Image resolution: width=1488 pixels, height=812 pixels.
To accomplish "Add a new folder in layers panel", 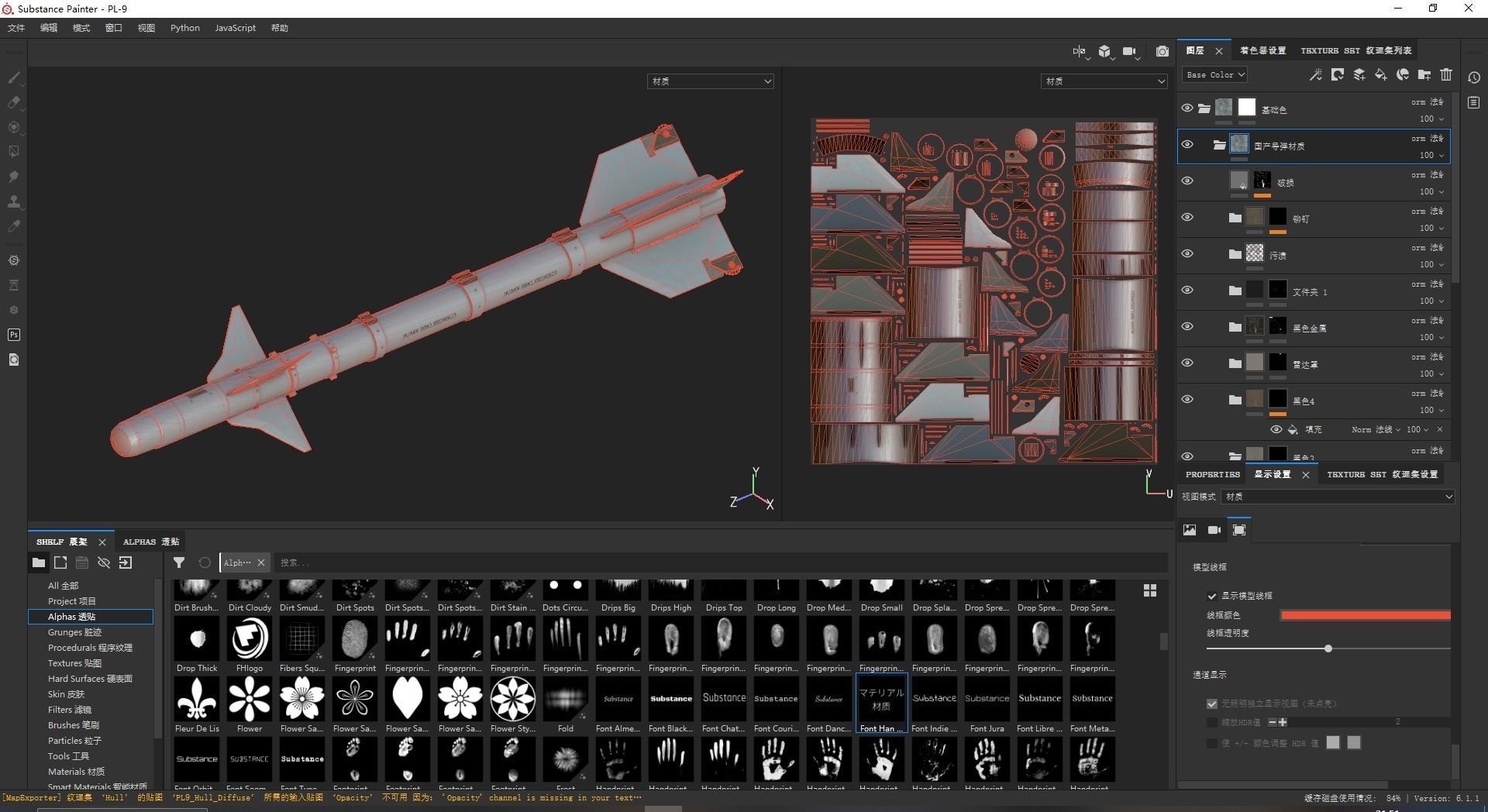I will 1424,74.
